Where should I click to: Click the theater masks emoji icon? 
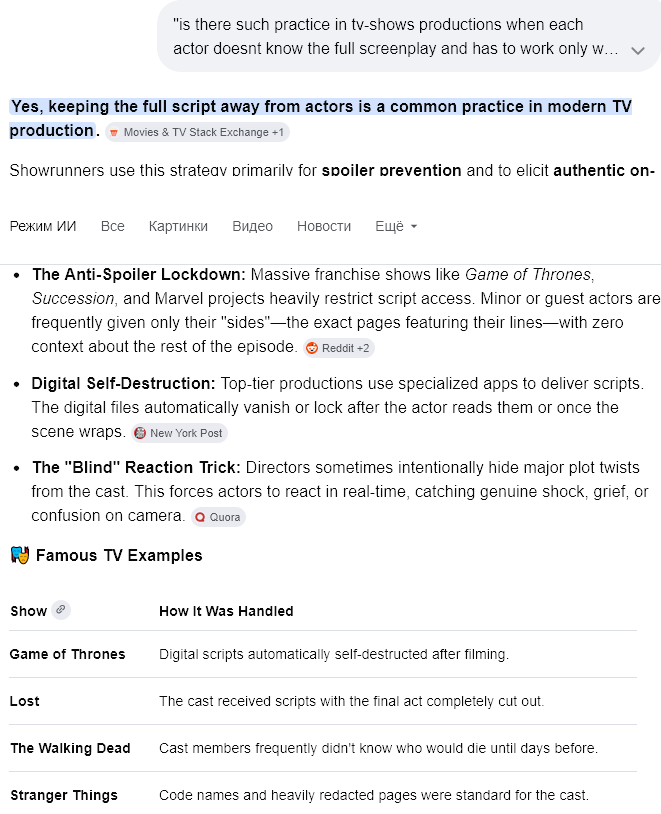pos(20,555)
